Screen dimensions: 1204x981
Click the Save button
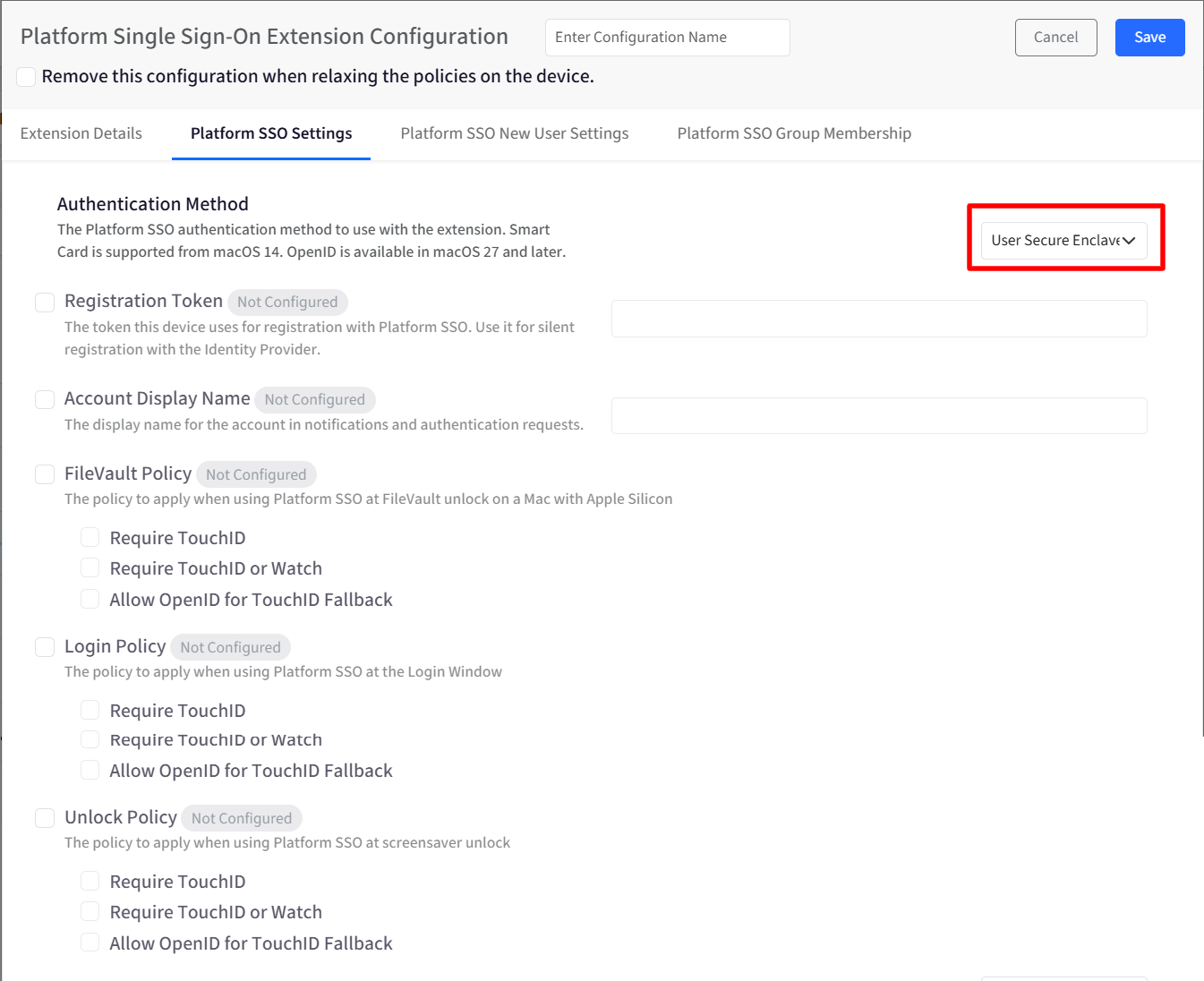1150,38
